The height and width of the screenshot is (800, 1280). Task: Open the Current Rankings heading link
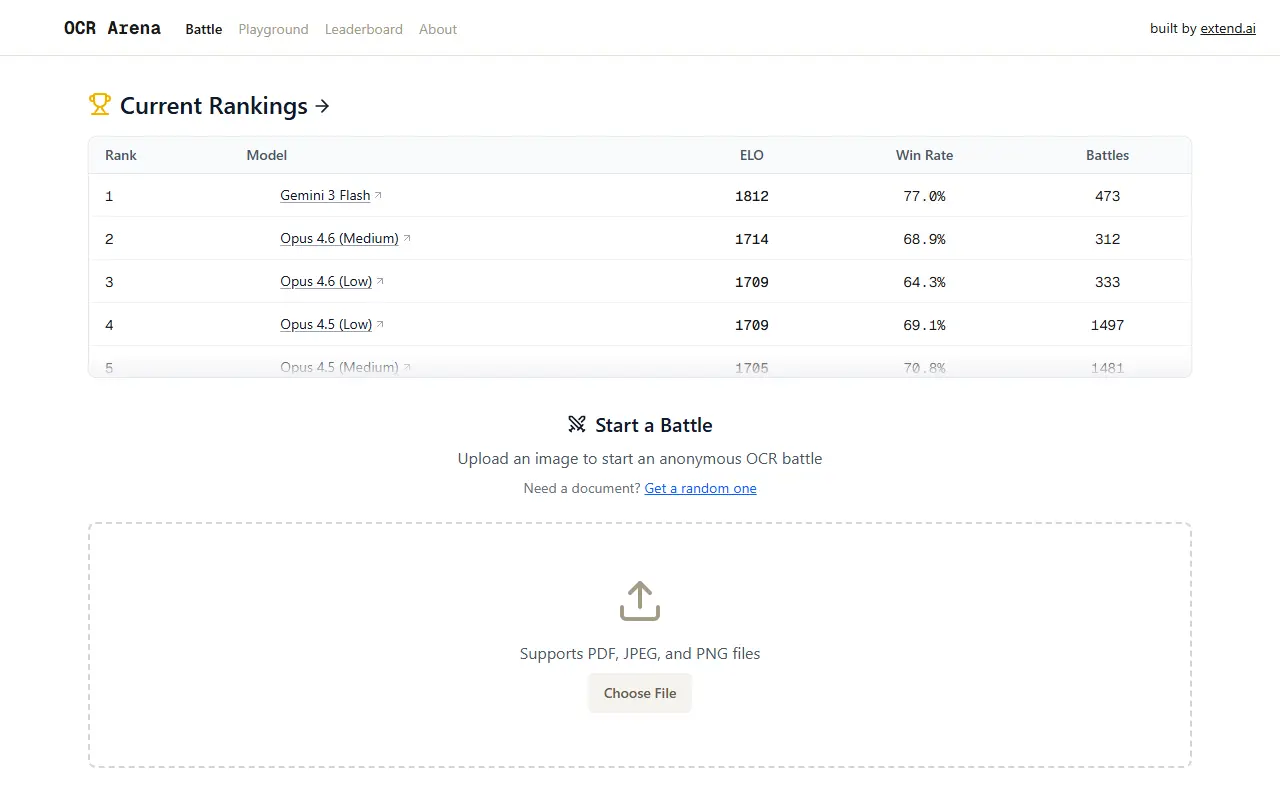(x=225, y=106)
